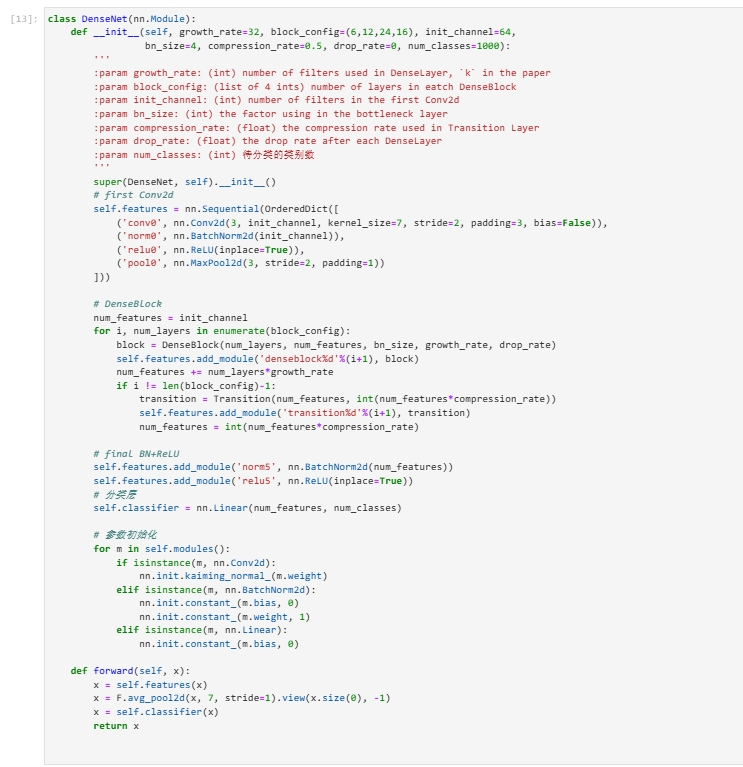Click the 'growth_rate=32' parameter in __init__

coord(219,32)
